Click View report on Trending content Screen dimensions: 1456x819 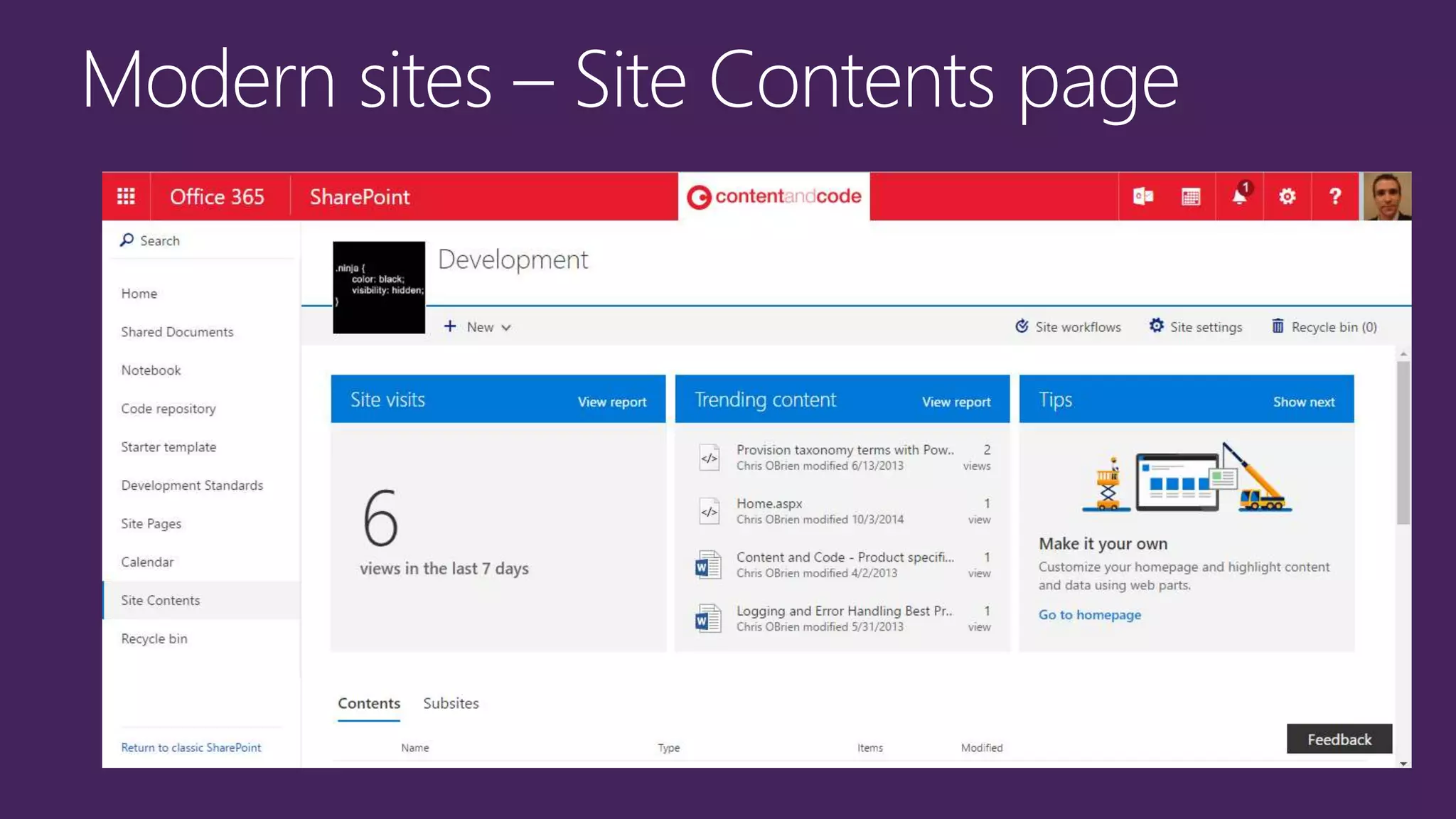coord(955,402)
